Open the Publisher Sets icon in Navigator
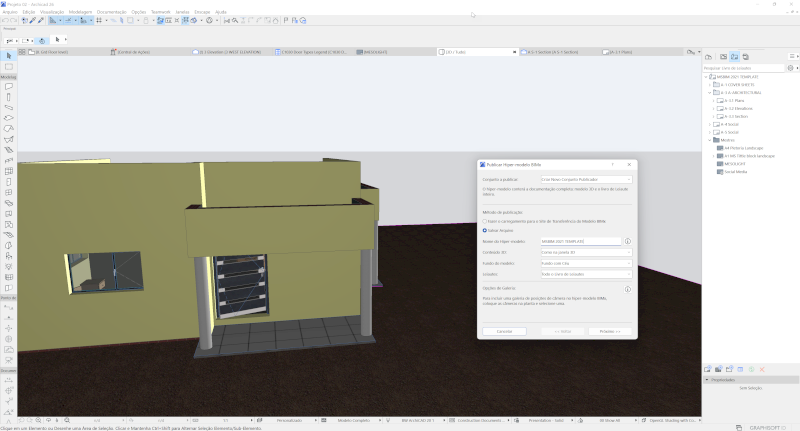 (x=746, y=57)
